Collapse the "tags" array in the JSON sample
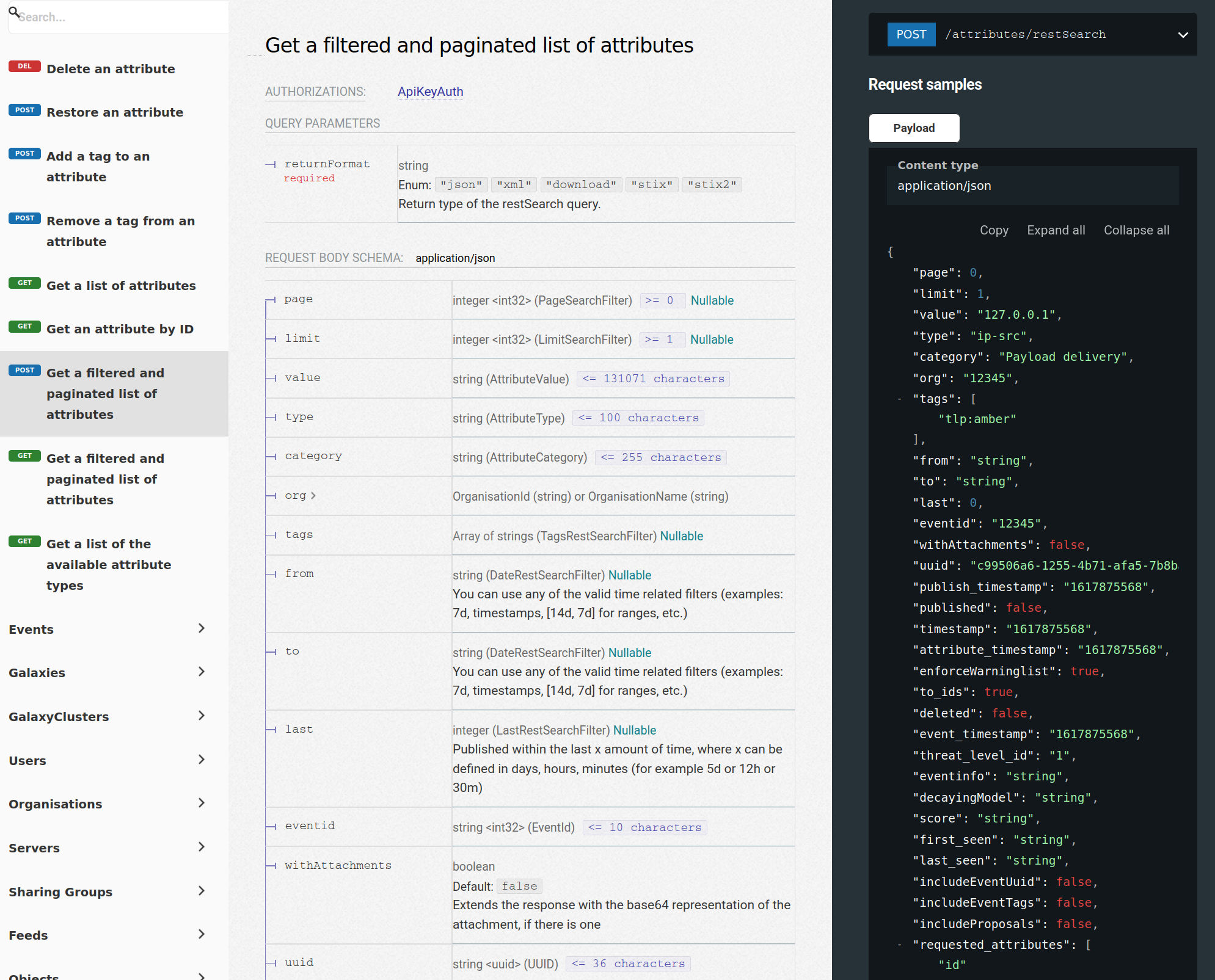 [x=899, y=399]
